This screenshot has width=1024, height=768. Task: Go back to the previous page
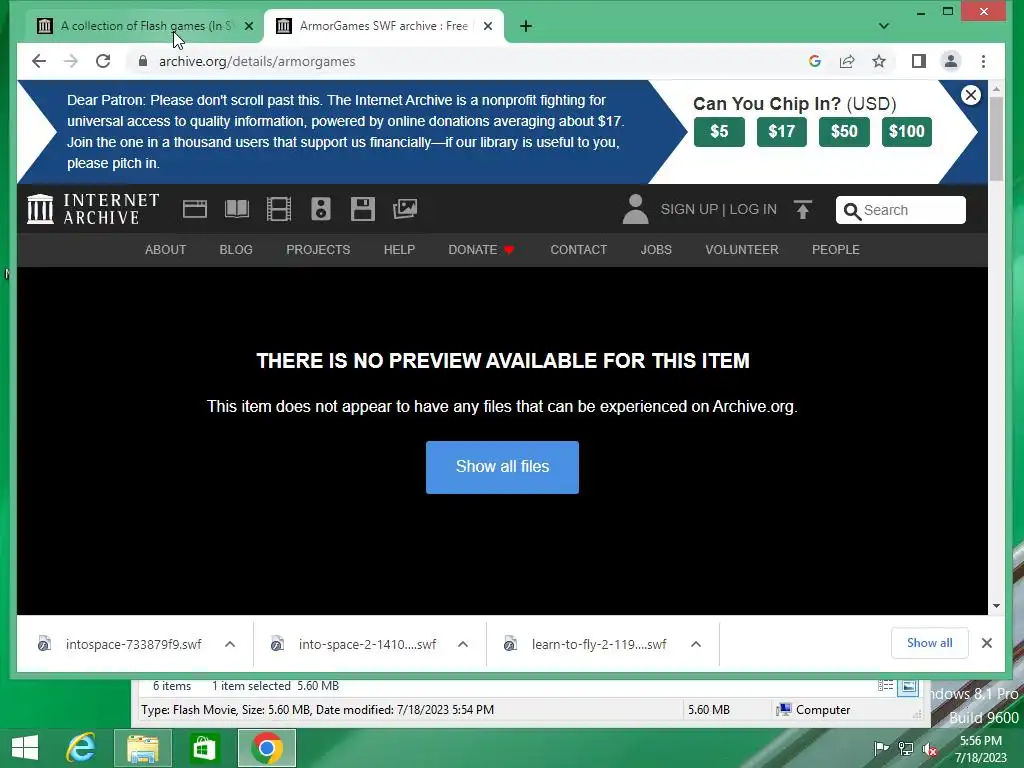coord(39,61)
